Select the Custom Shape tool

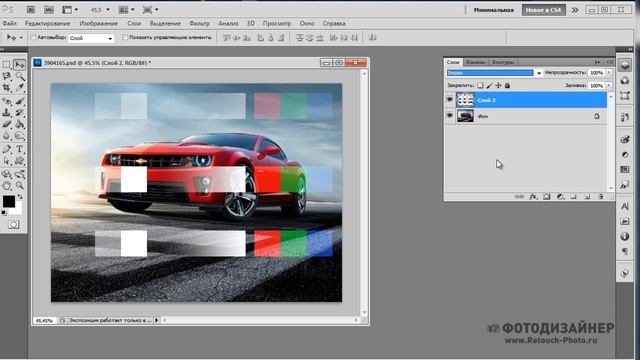point(19,161)
